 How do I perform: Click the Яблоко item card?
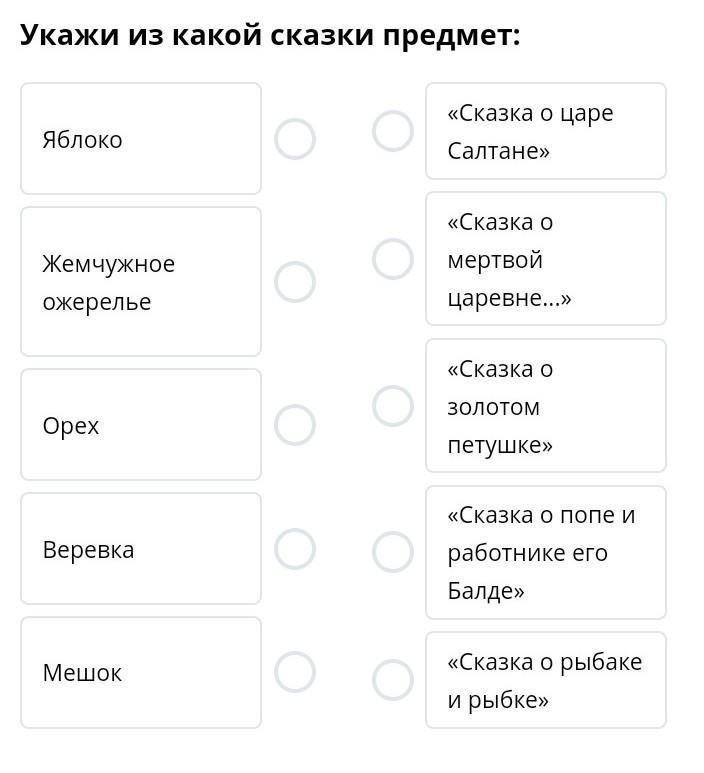[141, 139]
